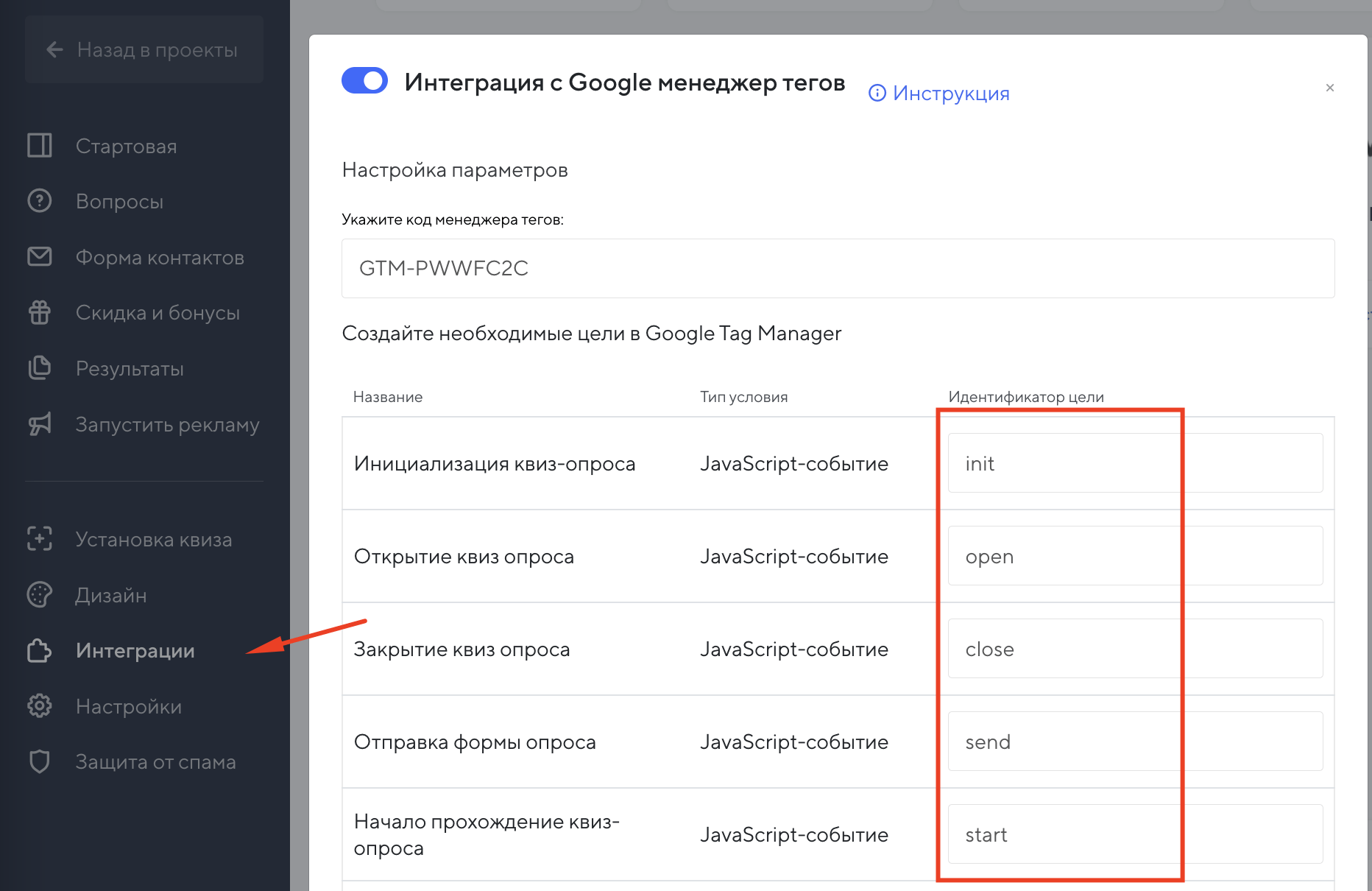Click the tag manager code field GTM-PWWFC2C
This screenshot has width=1372, height=891.
tap(838, 268)
